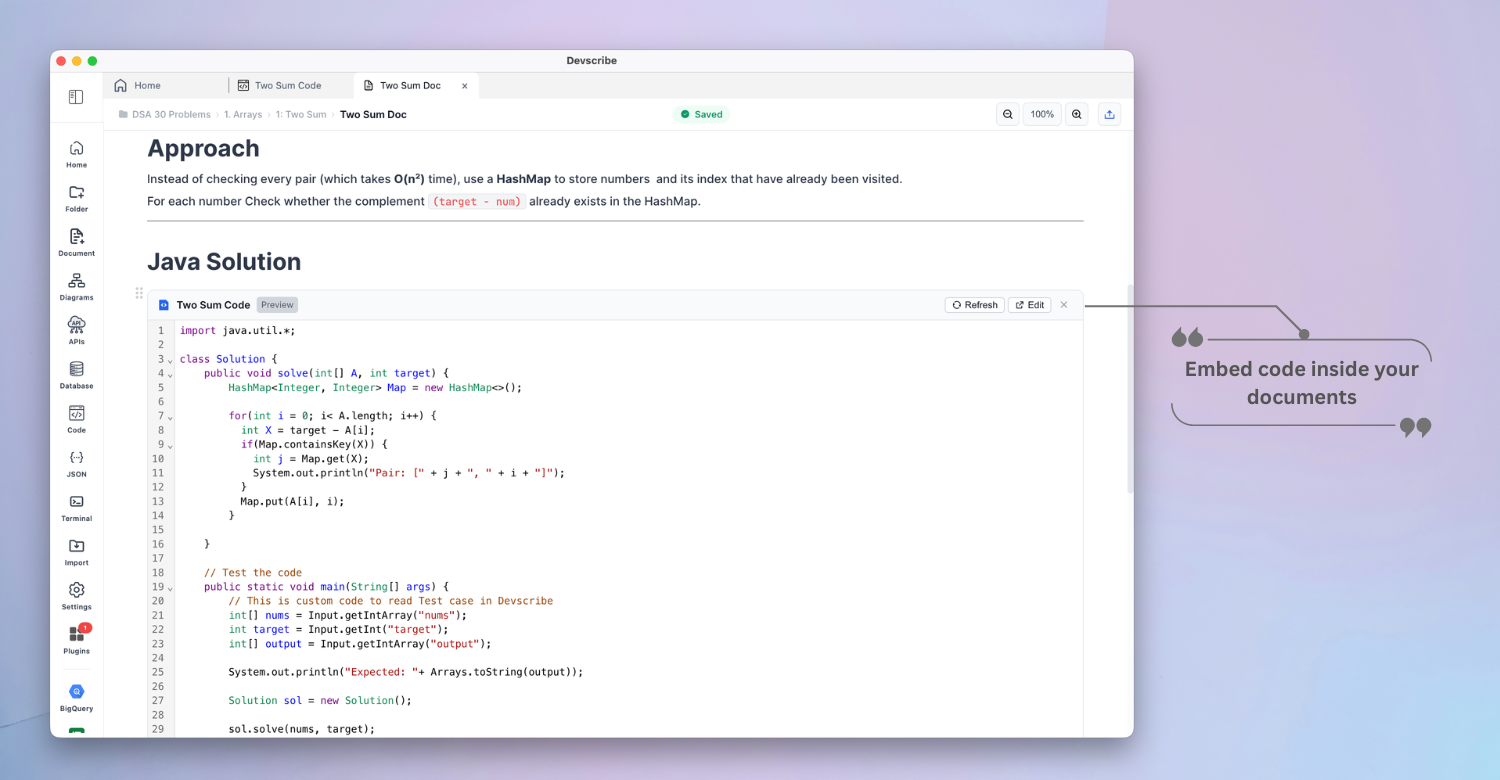The height and width of the screenshot is (780, 1500).
Task: Click code line 'Solution sol = new Solution();'
Action: [320, 701]
